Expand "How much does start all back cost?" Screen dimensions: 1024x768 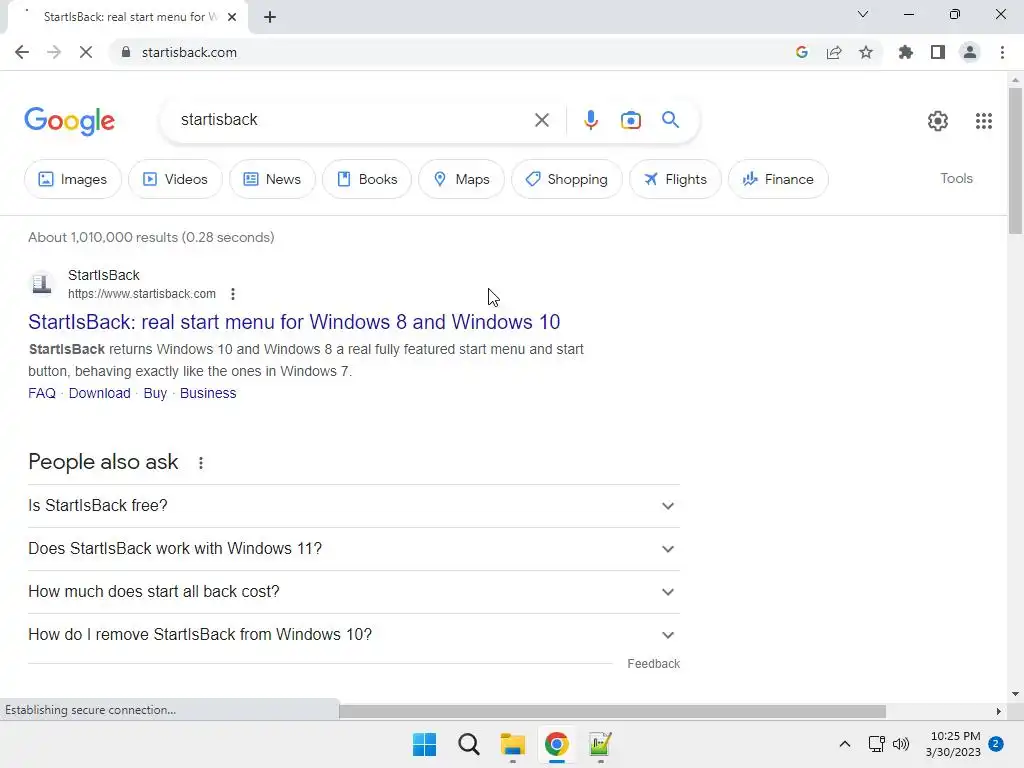click(354, 592)
